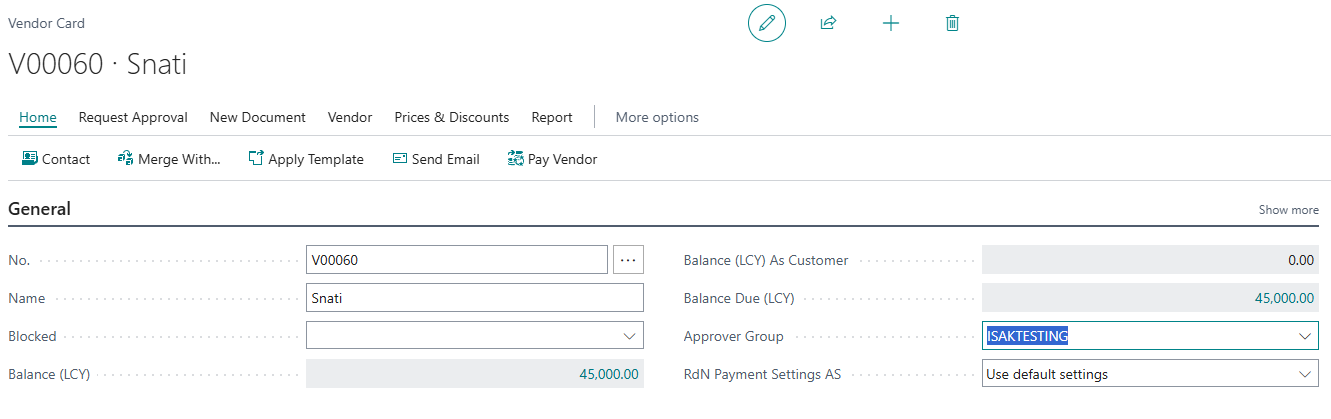This screenshot has height=419, width=1331.
Task: Delete vendor using trash can icon
Action: pos(952,23)
